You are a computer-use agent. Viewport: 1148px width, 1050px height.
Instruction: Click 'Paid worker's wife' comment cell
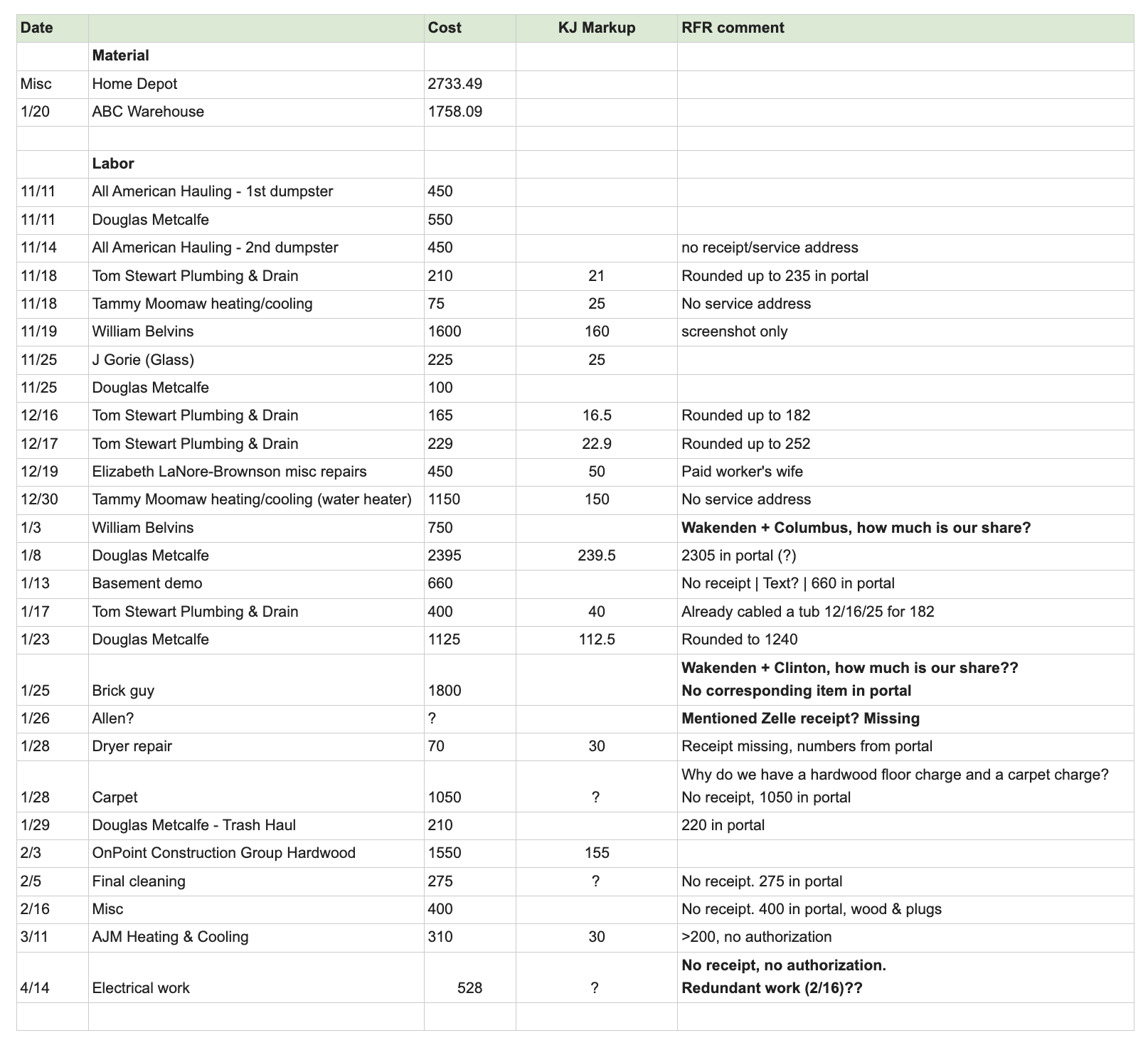point(905,472)
